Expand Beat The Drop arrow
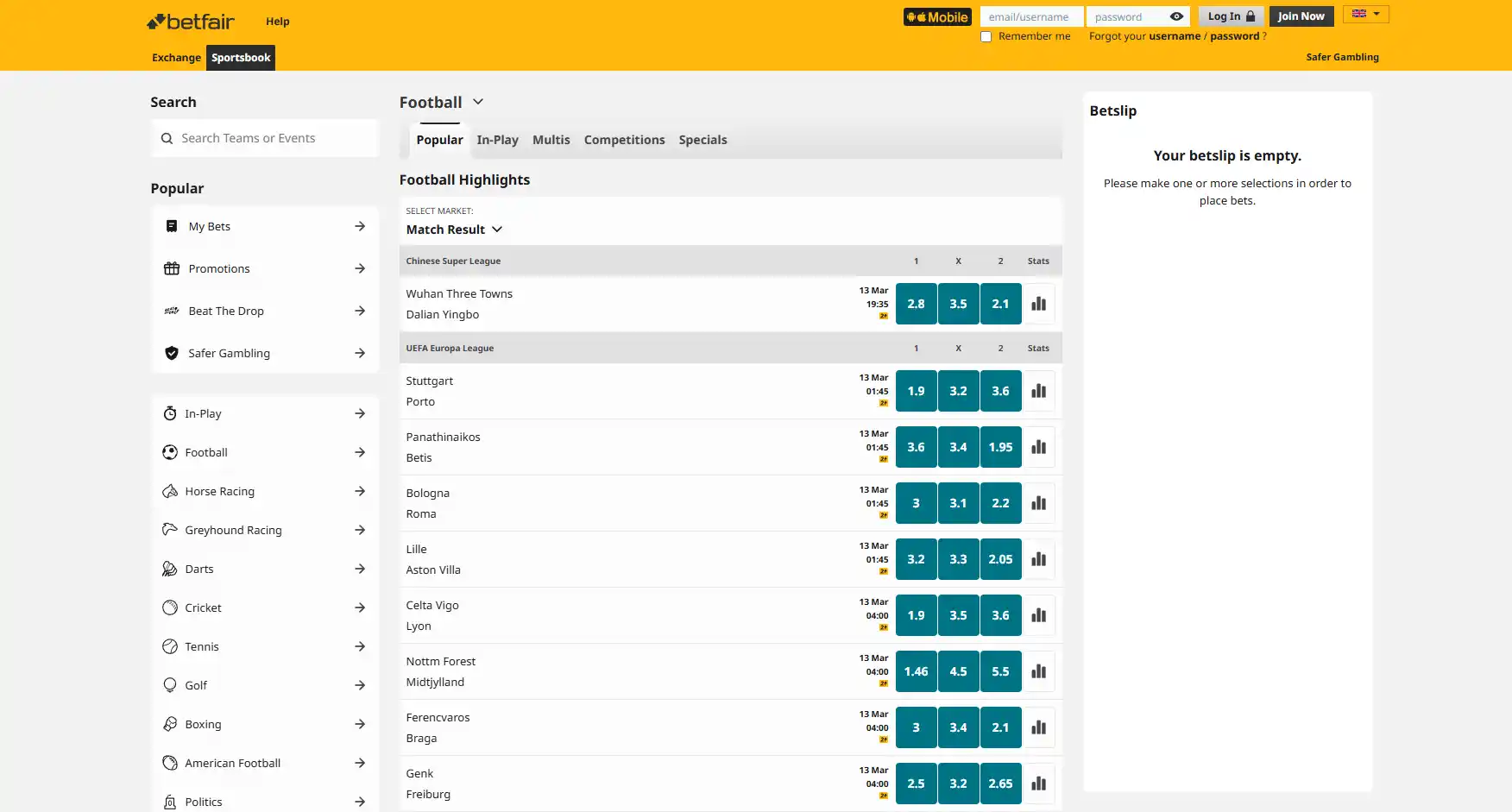1512x812 pixels. (360, 311)
